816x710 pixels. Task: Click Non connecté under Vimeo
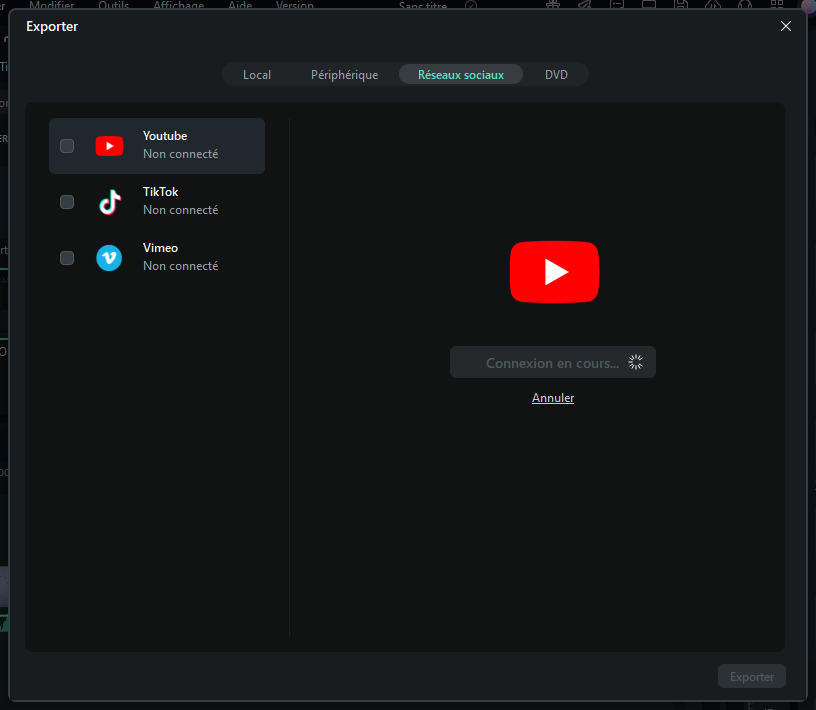[181, 266]
